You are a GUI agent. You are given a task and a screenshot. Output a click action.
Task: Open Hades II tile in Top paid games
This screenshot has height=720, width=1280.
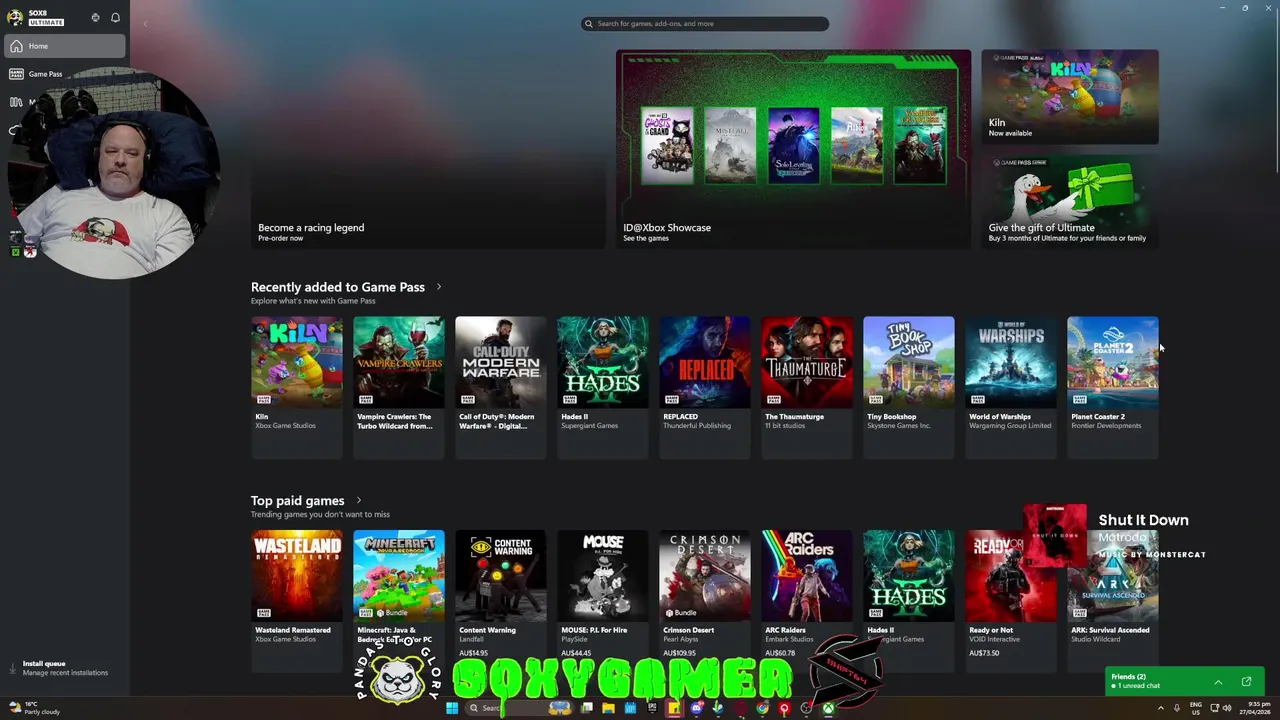point(909,600)
